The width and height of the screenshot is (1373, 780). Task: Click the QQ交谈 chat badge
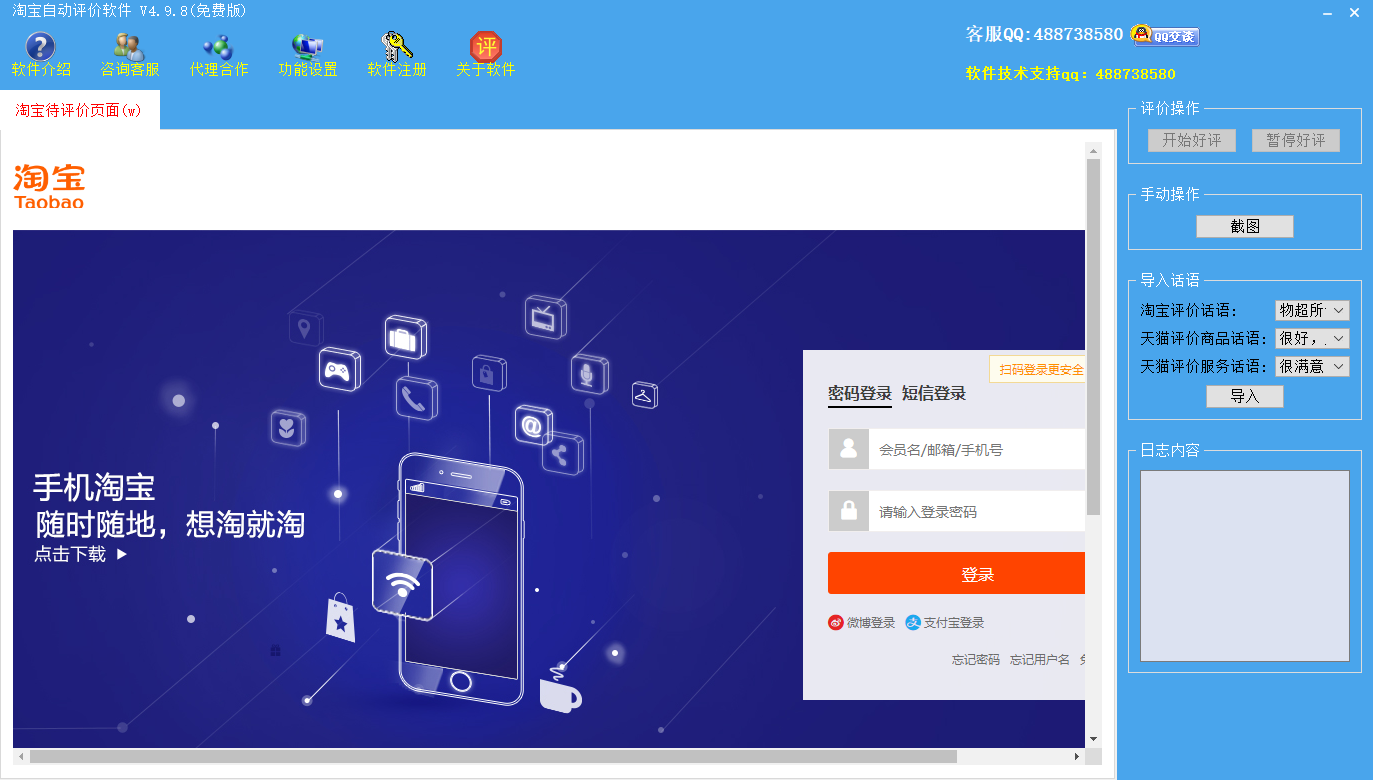(x=1165, y=35)
